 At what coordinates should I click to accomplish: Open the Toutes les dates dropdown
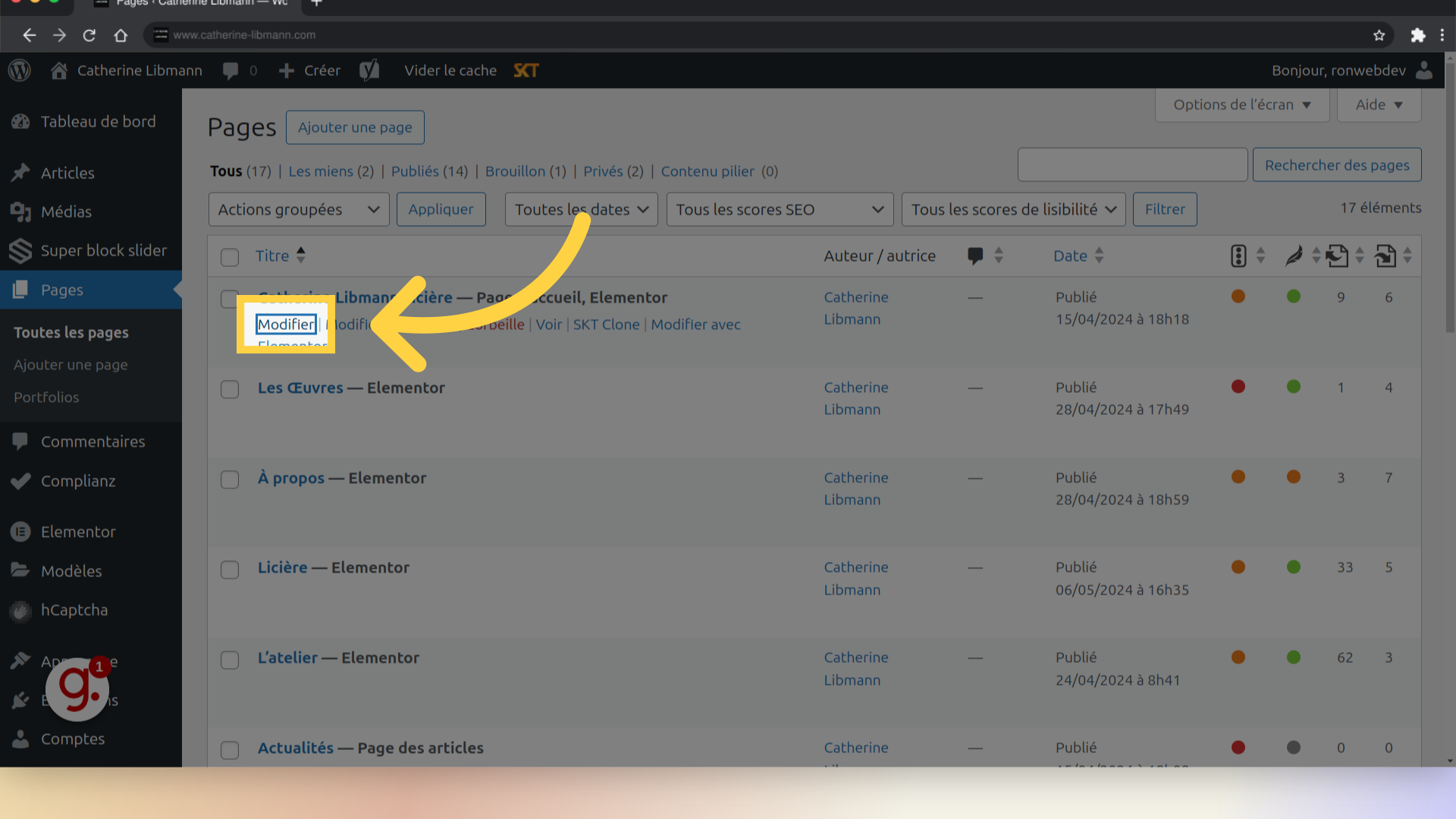pos(582,209)
